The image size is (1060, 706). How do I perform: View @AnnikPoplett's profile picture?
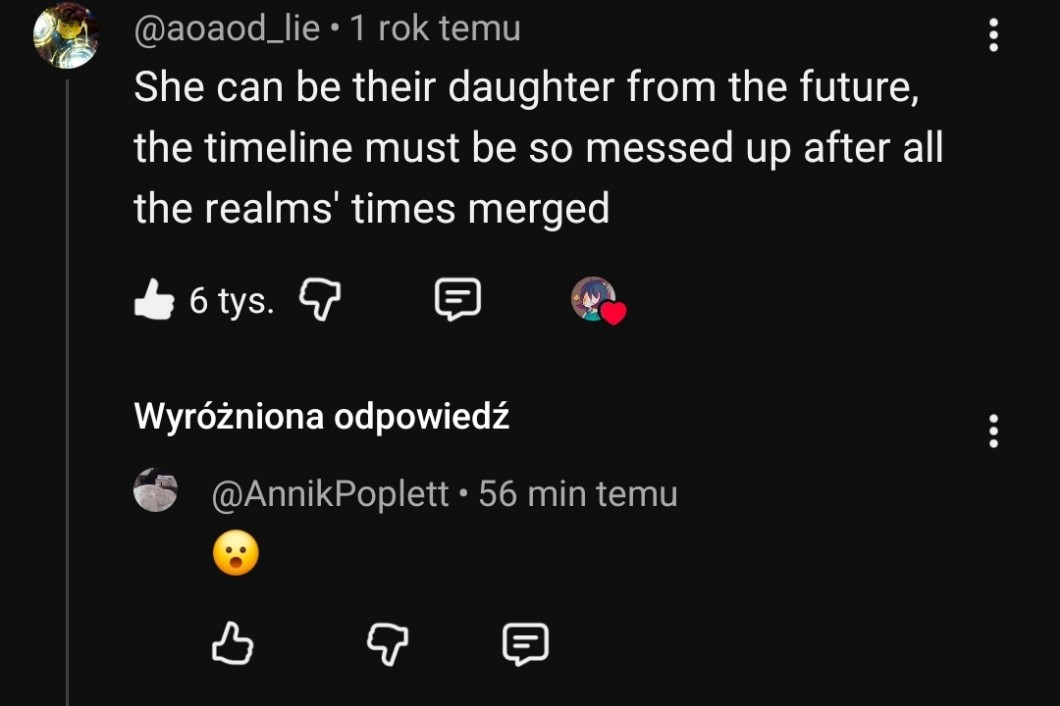155,490
